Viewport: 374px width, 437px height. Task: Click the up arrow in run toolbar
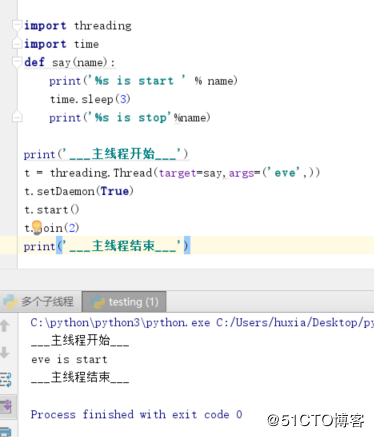tap(5, 326)
